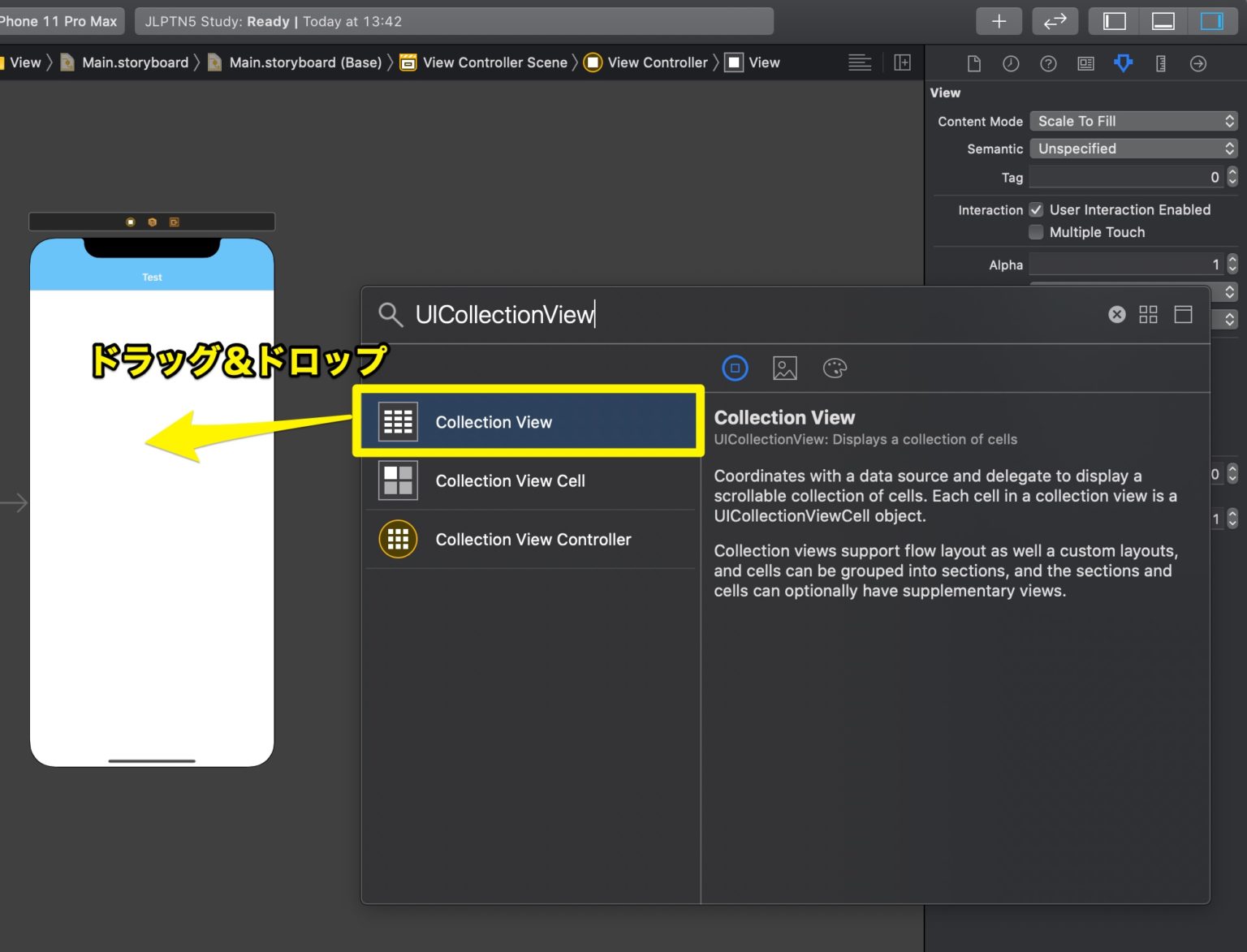Select Collection View Cell in library results

(510, 480)
